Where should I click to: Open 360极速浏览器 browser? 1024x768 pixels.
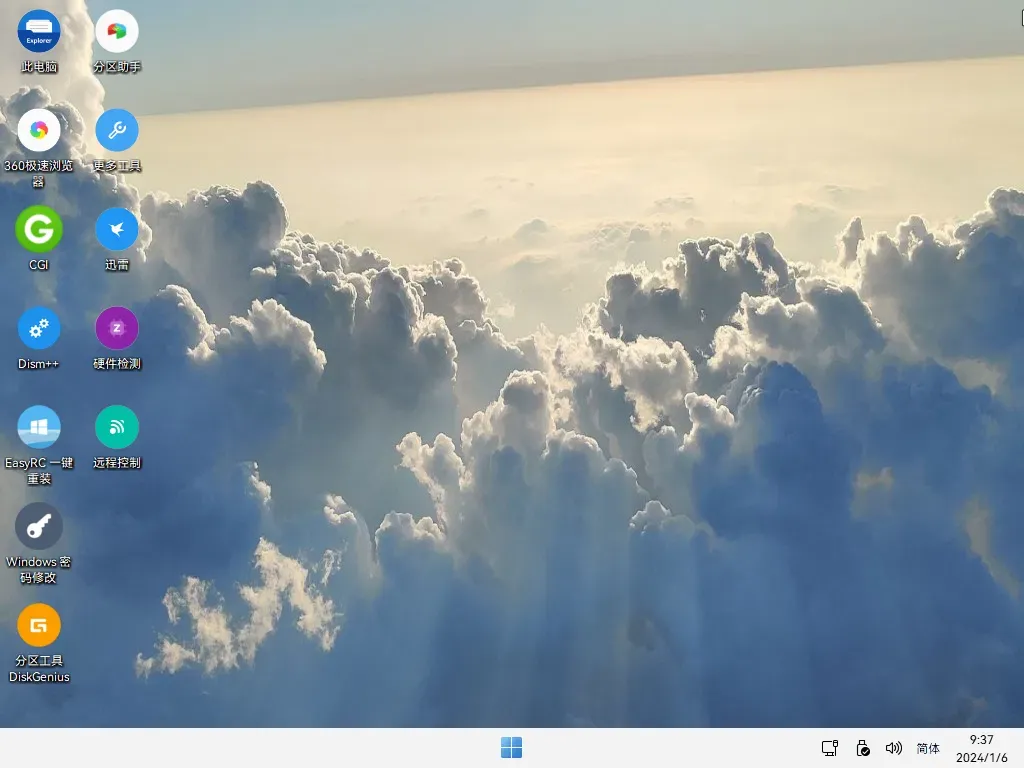39,130
